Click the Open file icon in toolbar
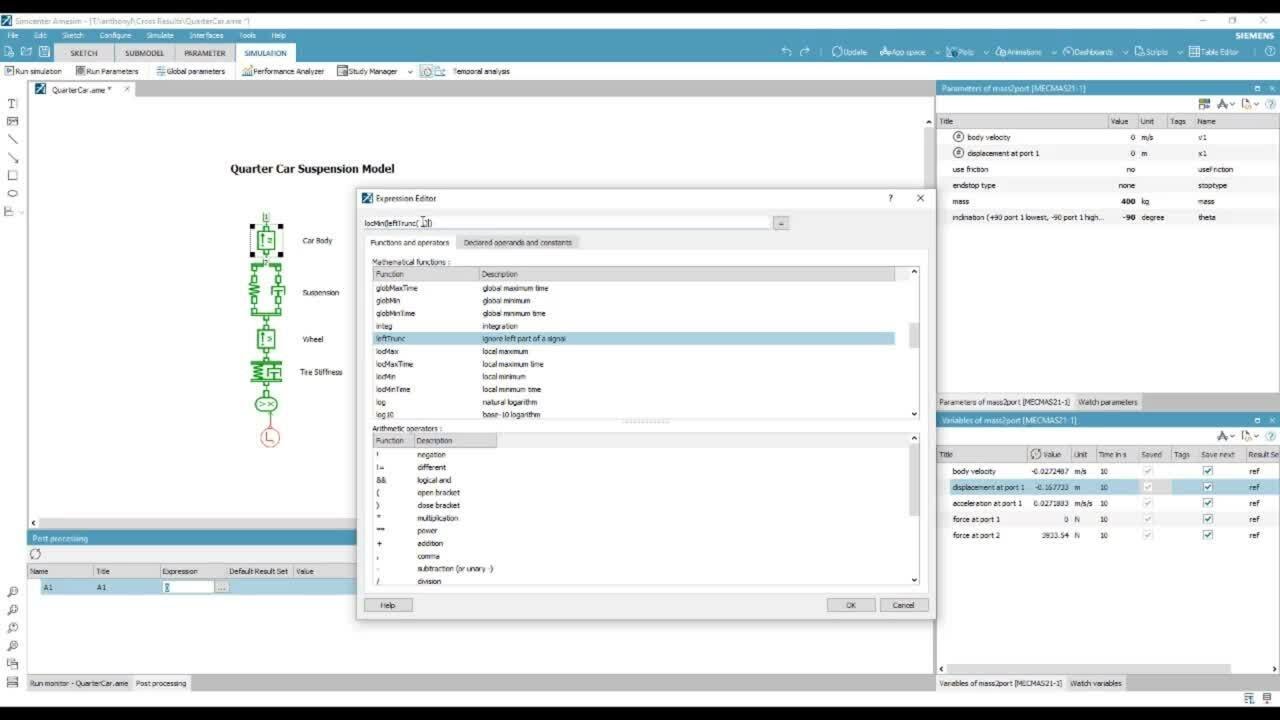Image resolution: width=1280 pixels, height=720 pixels. [27, 52]
